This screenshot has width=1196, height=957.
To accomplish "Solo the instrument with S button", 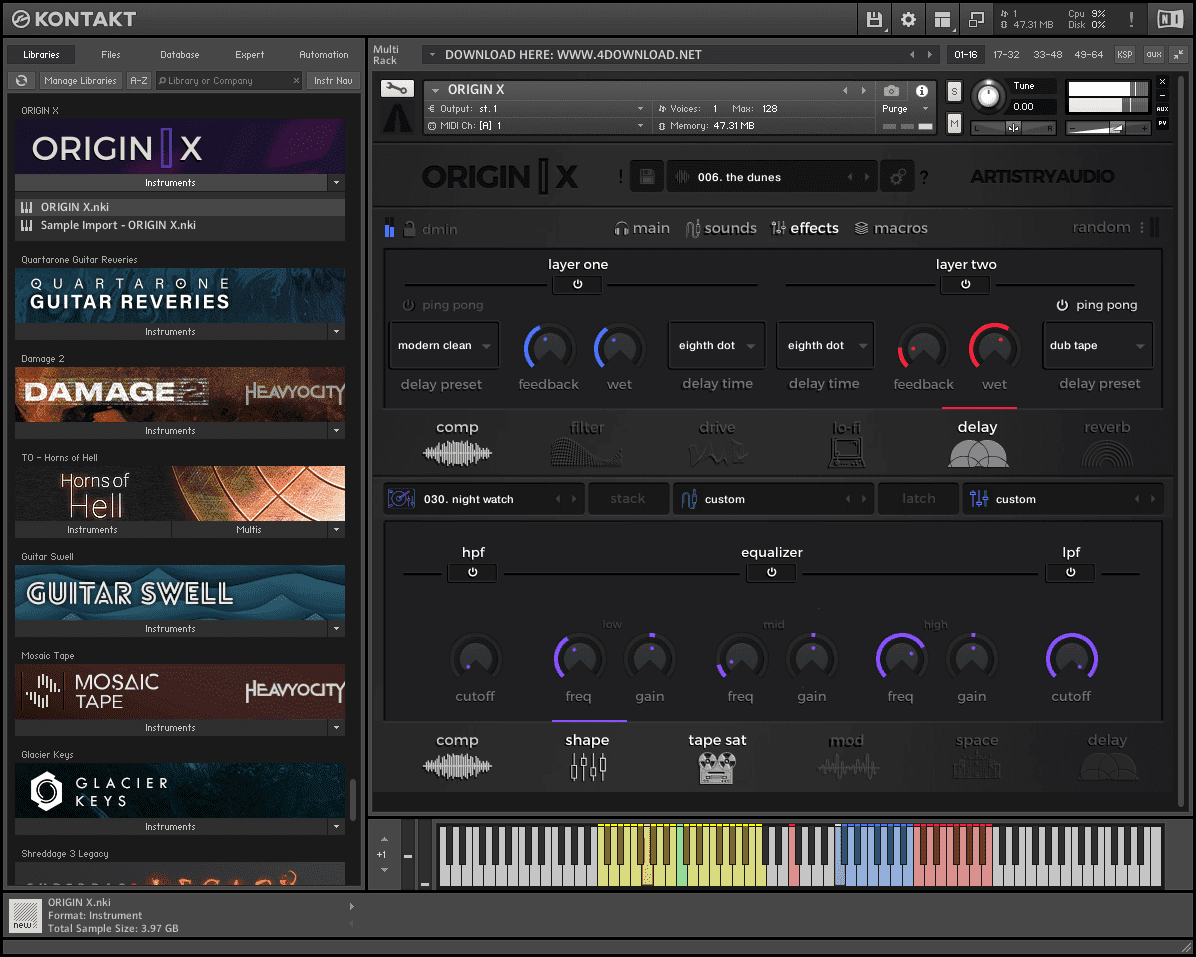I will pos(953,92).
